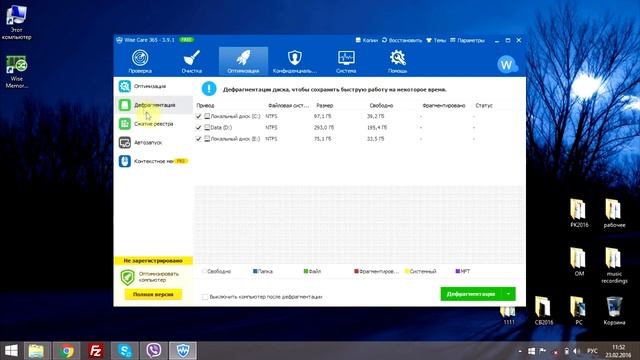Image resolution: width=640 pixels, height=360 pixels.
Task: Sort by the Файловая система column header
Action: pyautogui.click(x=288, y=105)
